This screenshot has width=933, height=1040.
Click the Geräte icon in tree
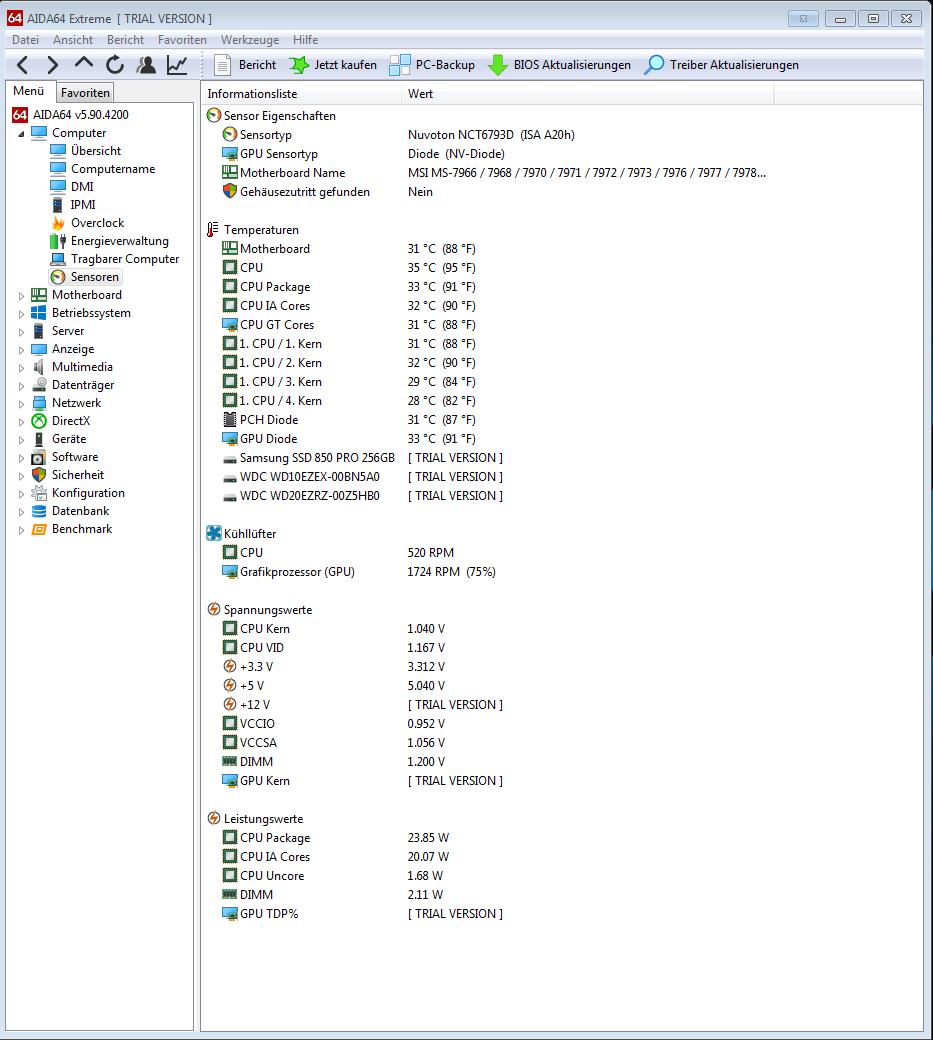39,438
